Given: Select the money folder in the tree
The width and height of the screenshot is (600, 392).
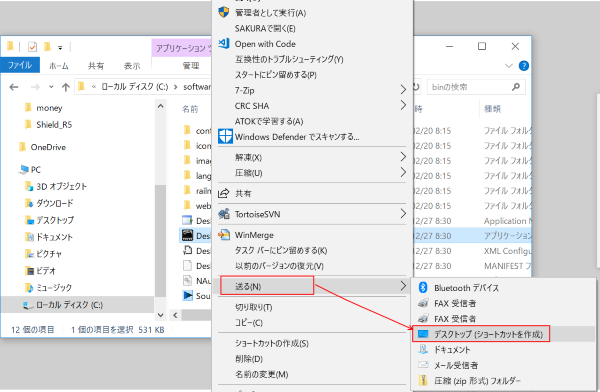Looking at the screenshot, I should tap(49, 108).
